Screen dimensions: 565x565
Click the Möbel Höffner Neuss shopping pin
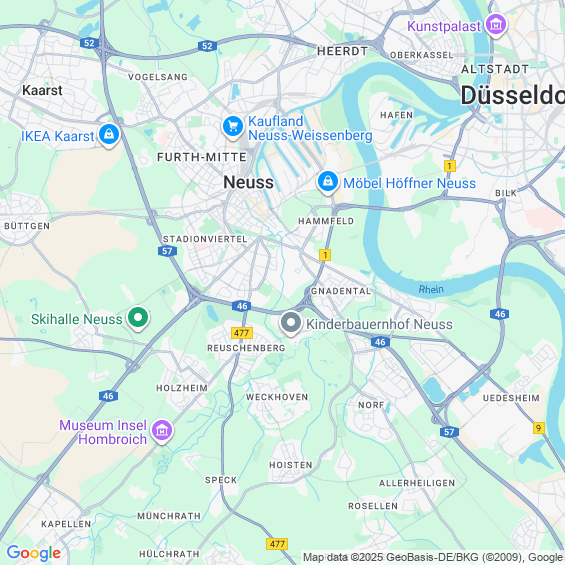coord(328,182)
